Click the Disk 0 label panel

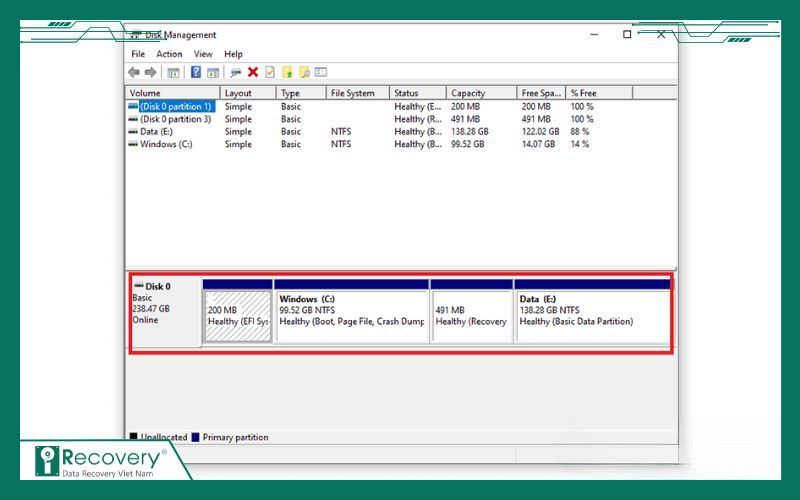(x=164, y=310)
